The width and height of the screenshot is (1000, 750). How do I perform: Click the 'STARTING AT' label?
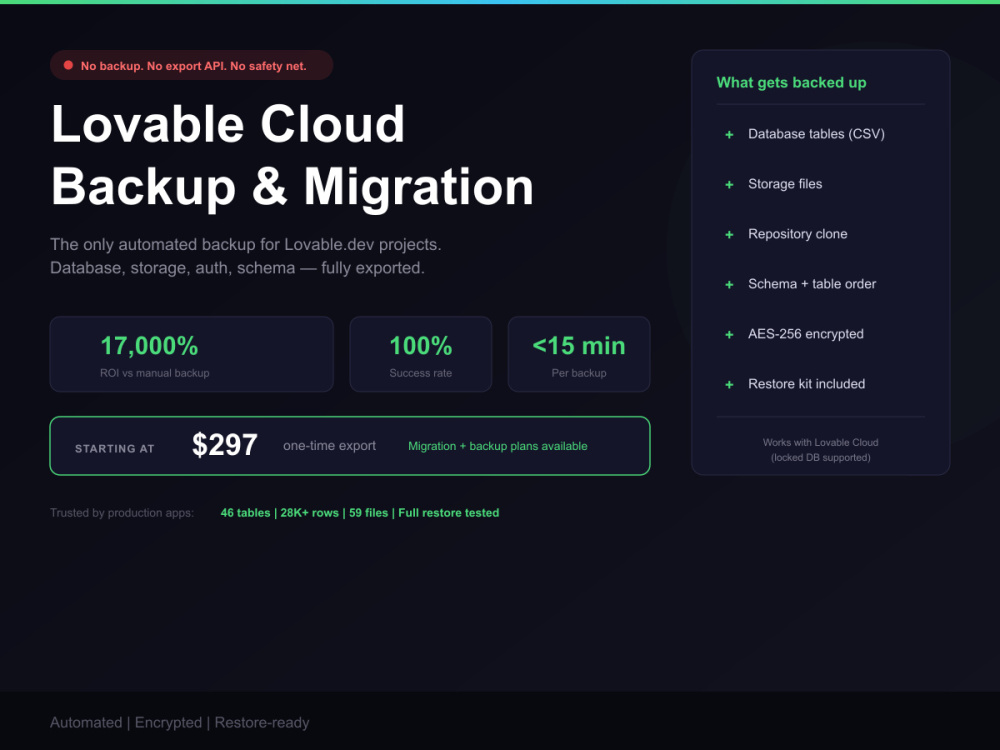coord(115,448)
